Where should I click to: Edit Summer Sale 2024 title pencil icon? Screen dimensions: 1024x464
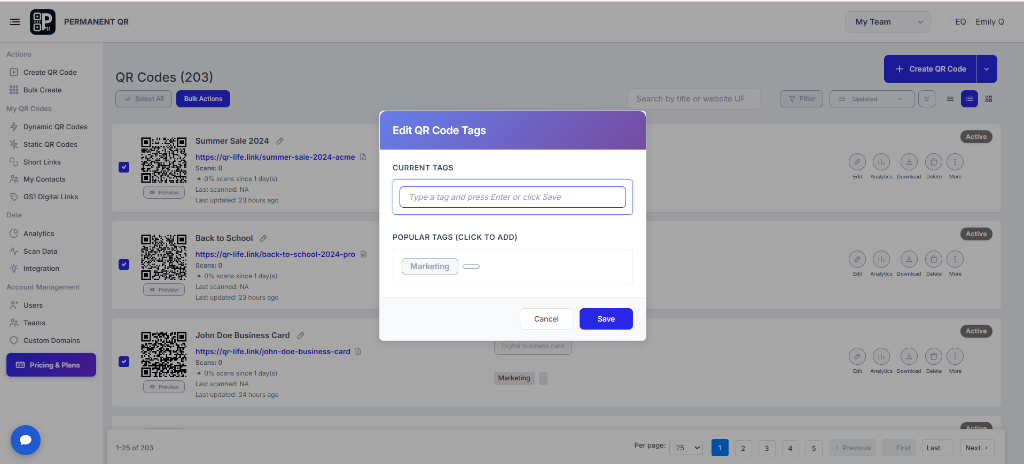click(x=280, y=141)
